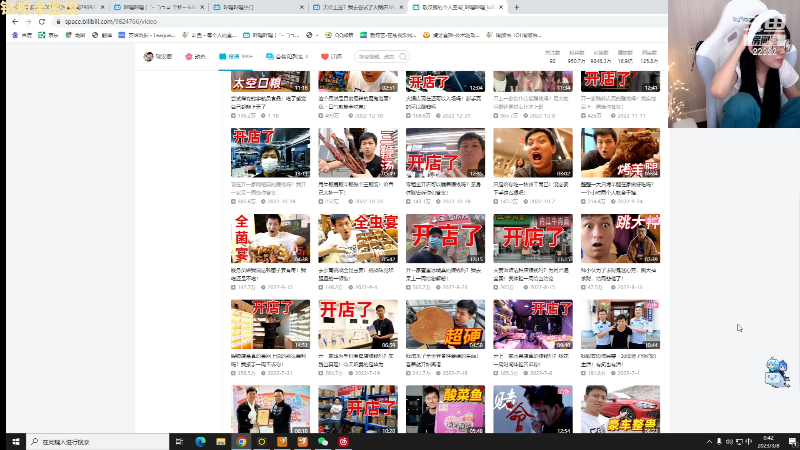Open the volume control in the system tray
The height and width of the screenshot is (450, 800).
[x=729, y=442]
